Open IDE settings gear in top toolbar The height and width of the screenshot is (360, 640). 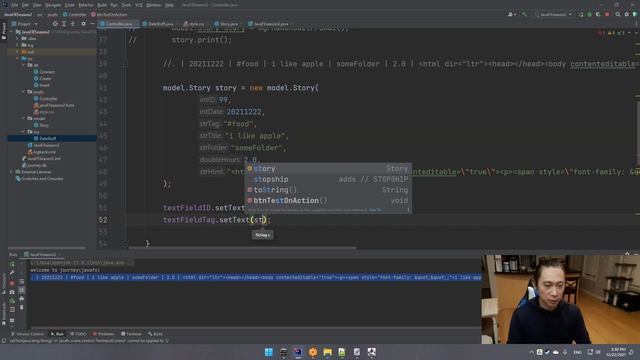tap(627, 14)
